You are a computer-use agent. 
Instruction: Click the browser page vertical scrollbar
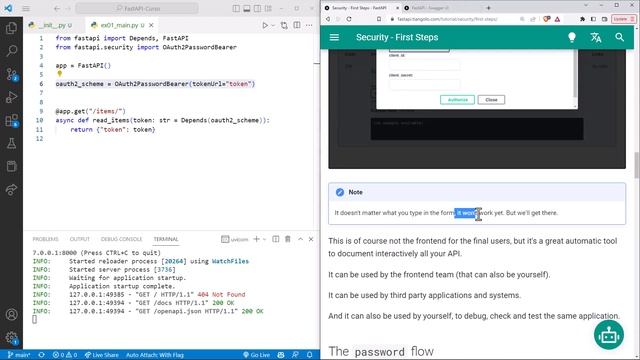click(x=636, y=165)
